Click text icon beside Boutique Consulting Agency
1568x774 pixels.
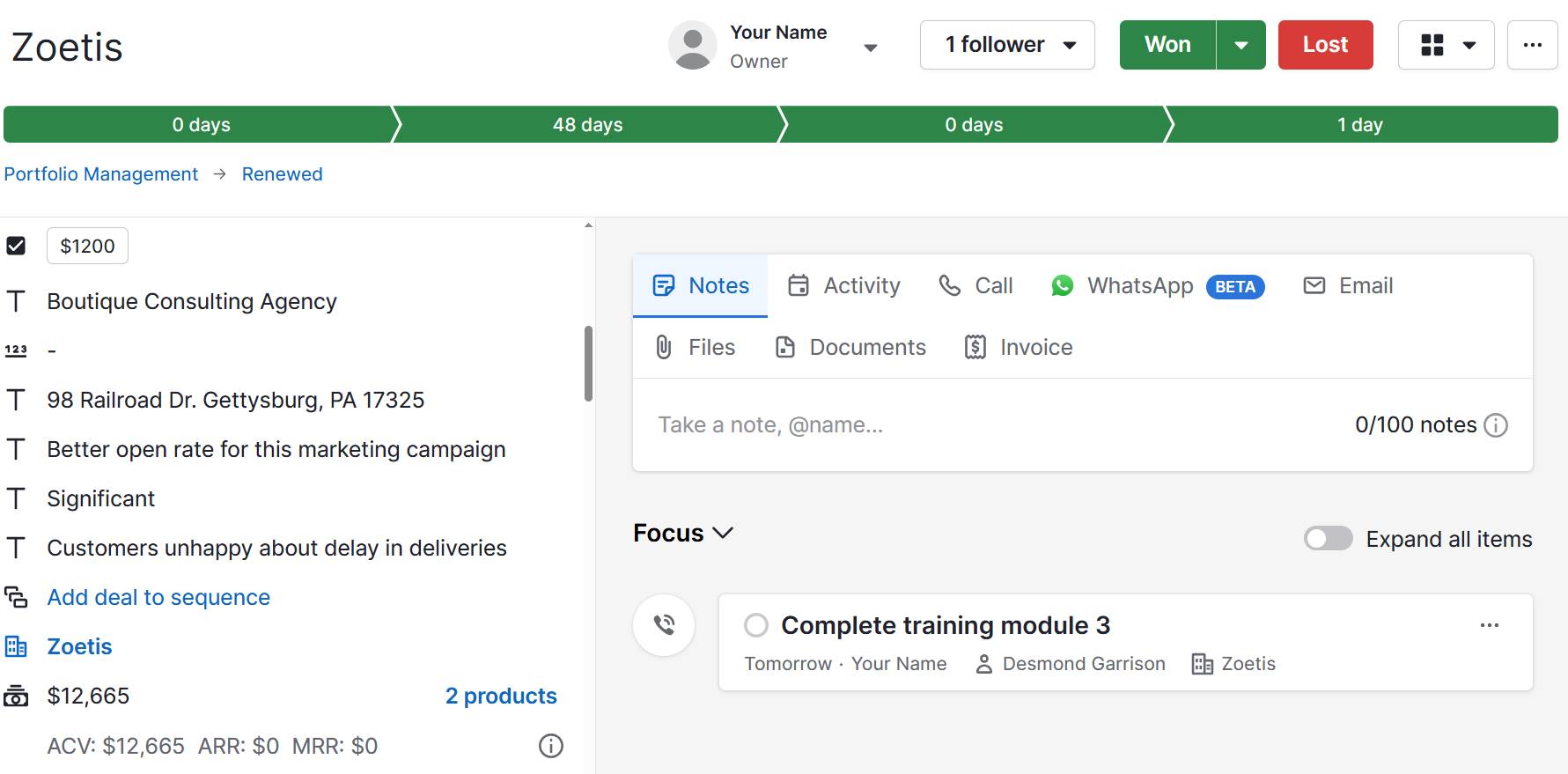click(x=16, y=301)
